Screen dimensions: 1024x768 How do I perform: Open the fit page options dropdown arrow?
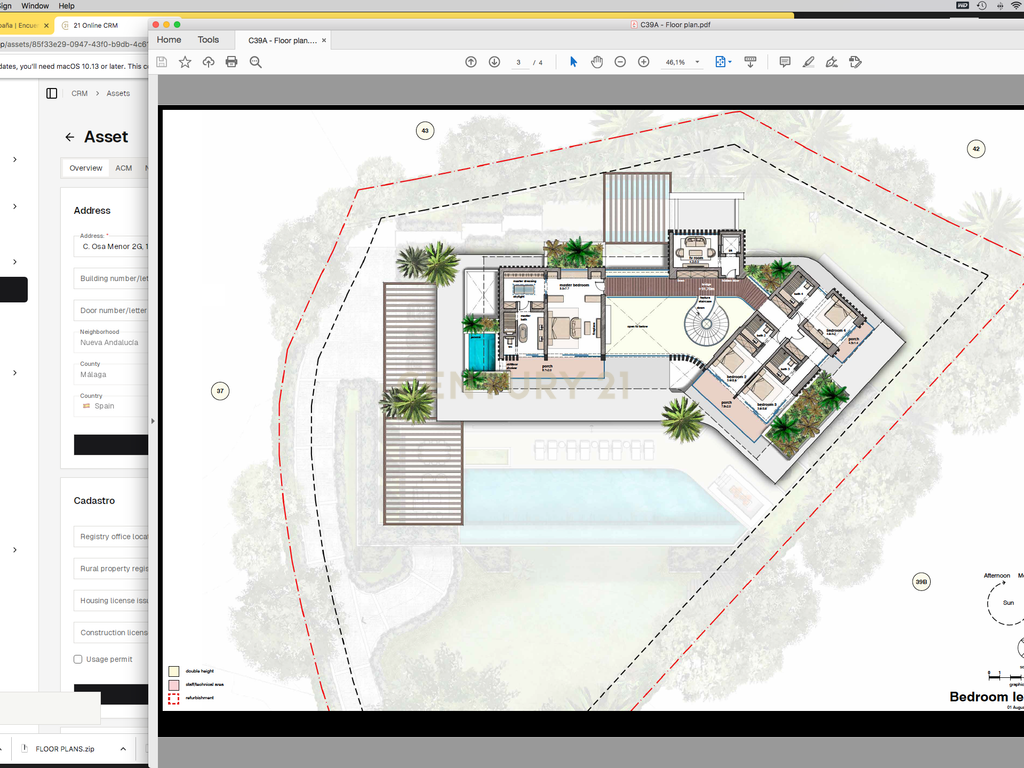pyautogui.click(x=729, y=62)
